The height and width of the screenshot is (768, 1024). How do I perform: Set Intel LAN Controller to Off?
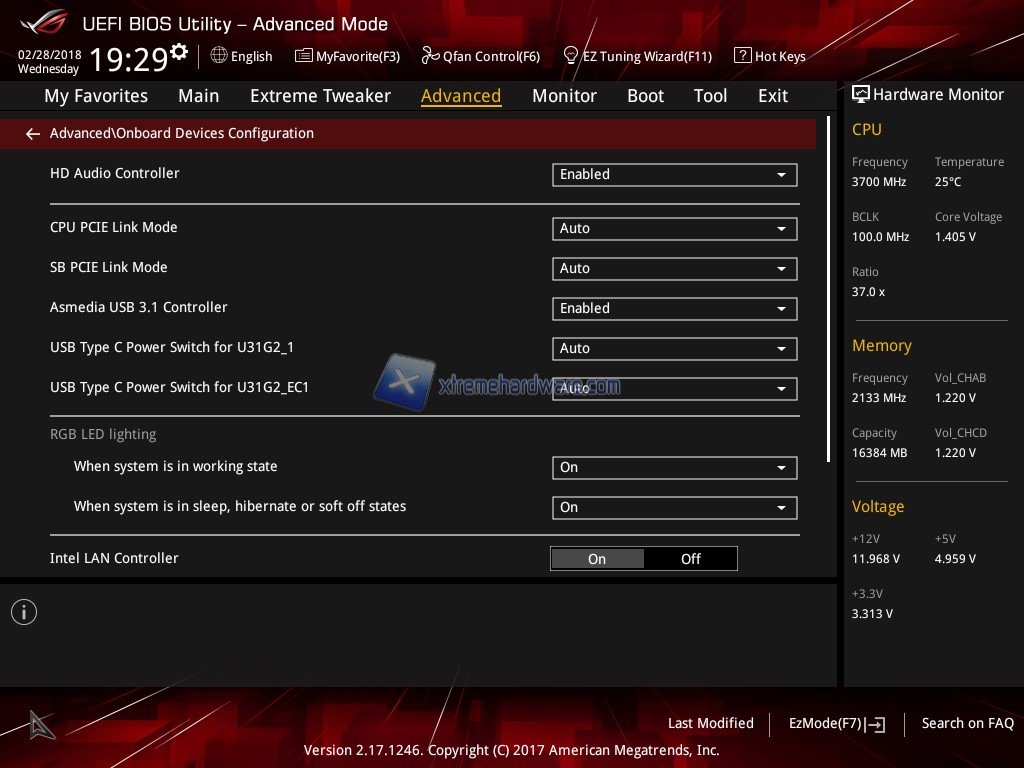click(x=690, y=559)
